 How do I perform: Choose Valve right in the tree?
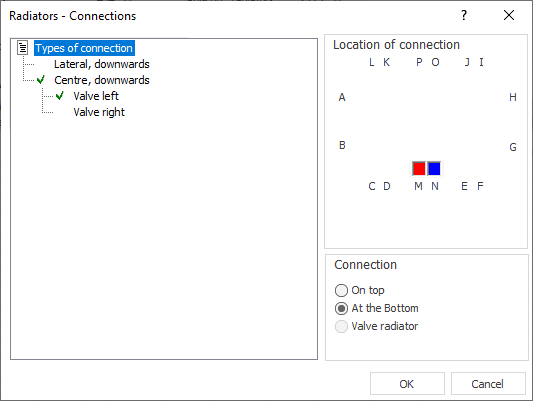click(99, 112)
